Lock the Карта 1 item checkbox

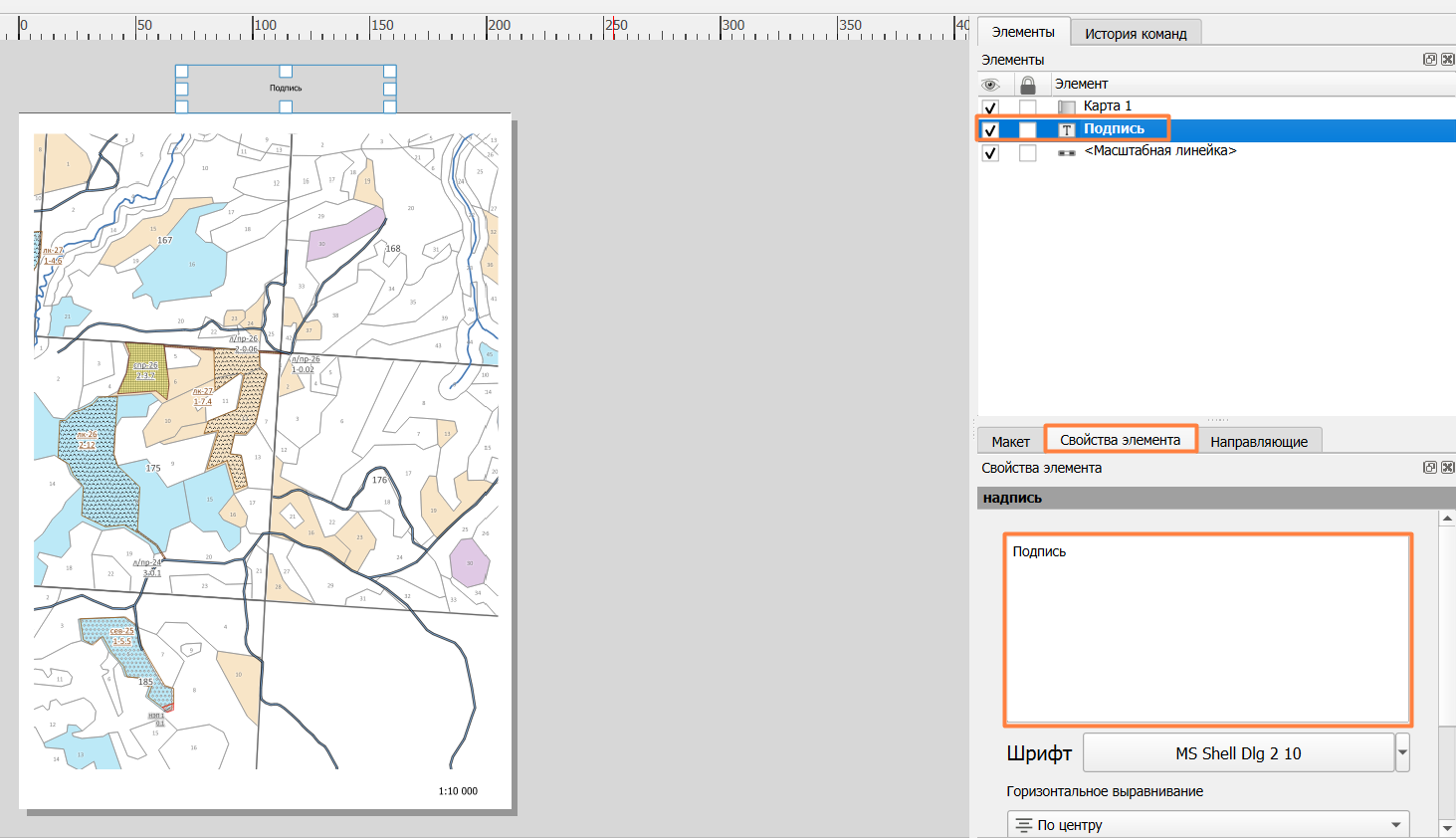[x=1028, y=107]
